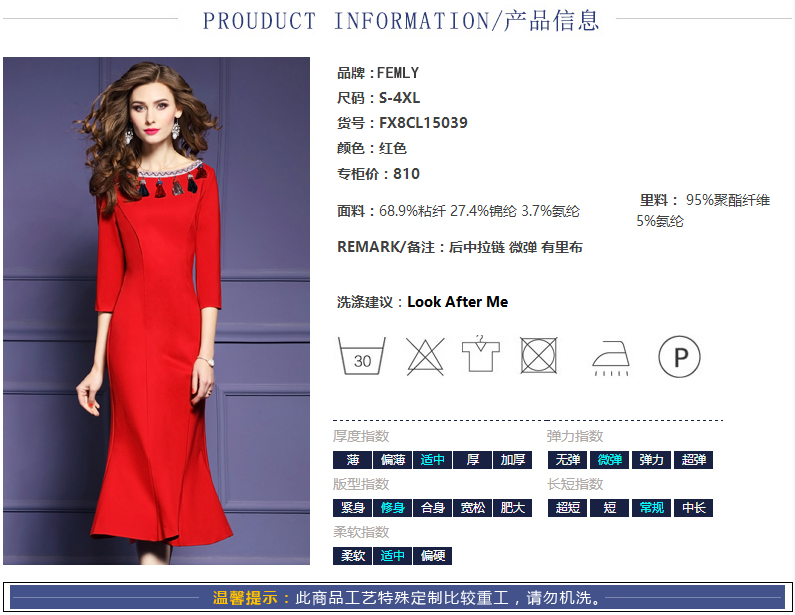Viewport: 795px width, 615px height.
Task: Select the '柔软' softness tag
Action: coord(352,556)
